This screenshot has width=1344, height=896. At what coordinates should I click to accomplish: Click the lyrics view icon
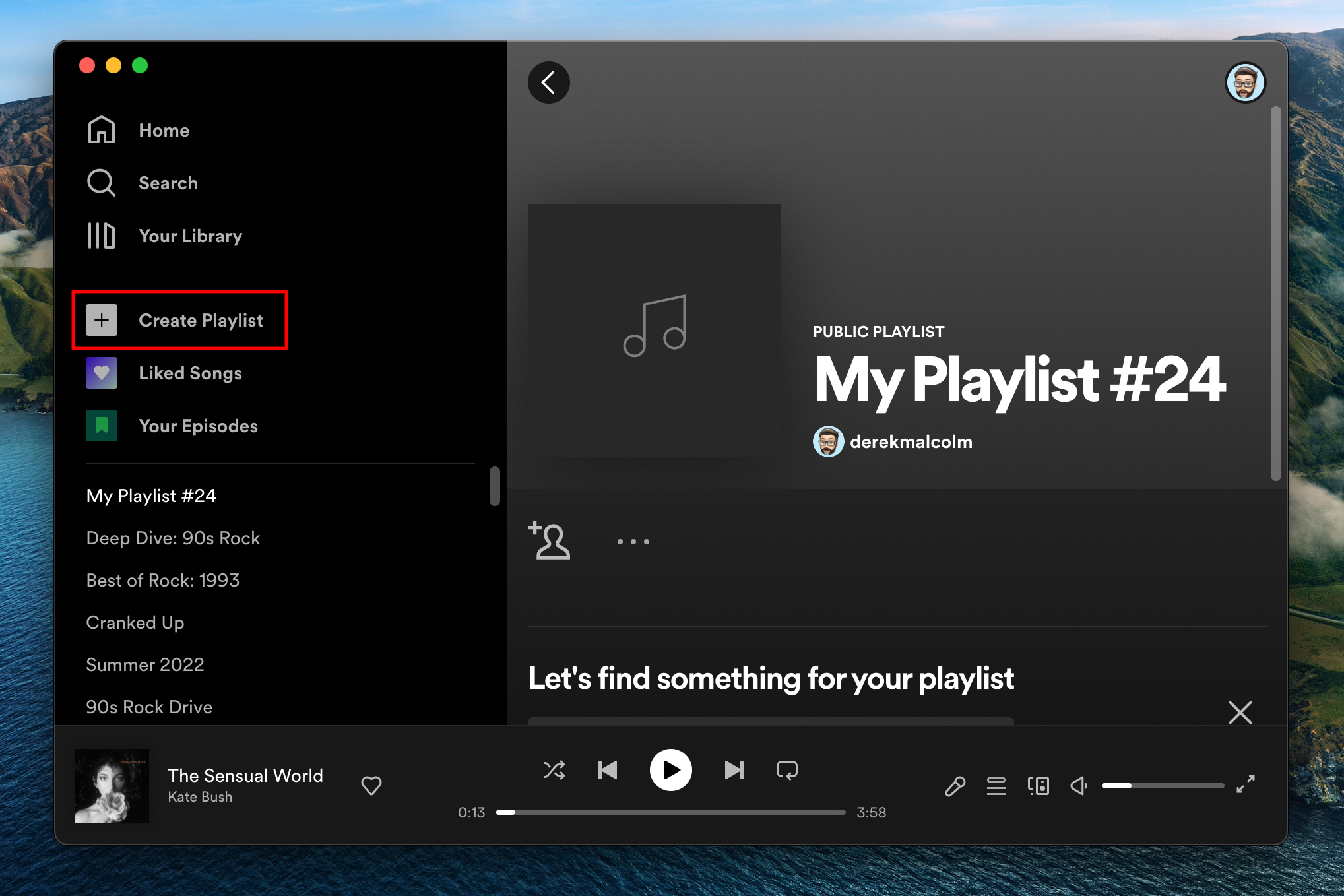click(x=955, y=785)
